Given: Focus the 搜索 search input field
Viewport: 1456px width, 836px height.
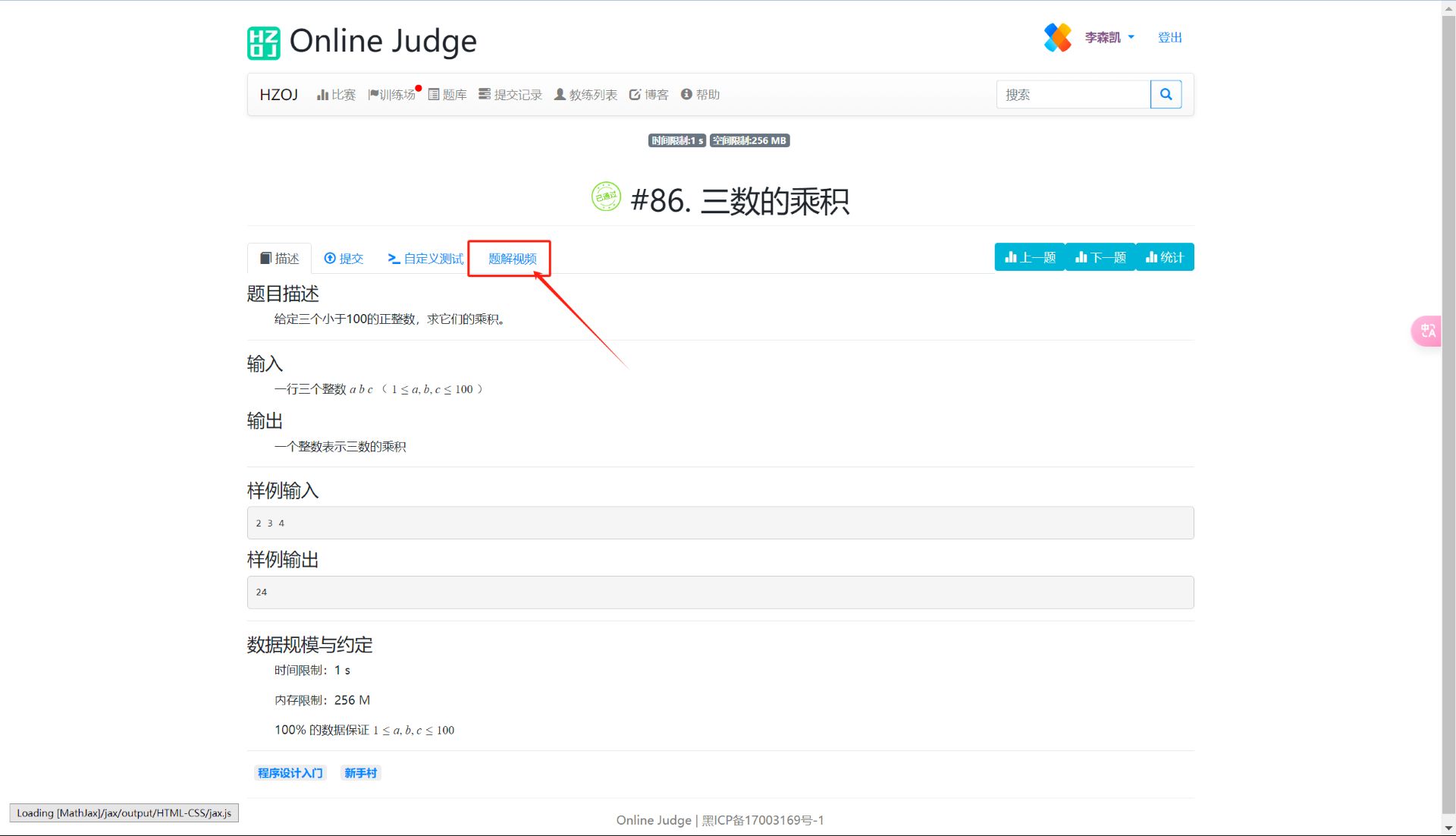Looking at the screenshot, I should click(1073, 95).
